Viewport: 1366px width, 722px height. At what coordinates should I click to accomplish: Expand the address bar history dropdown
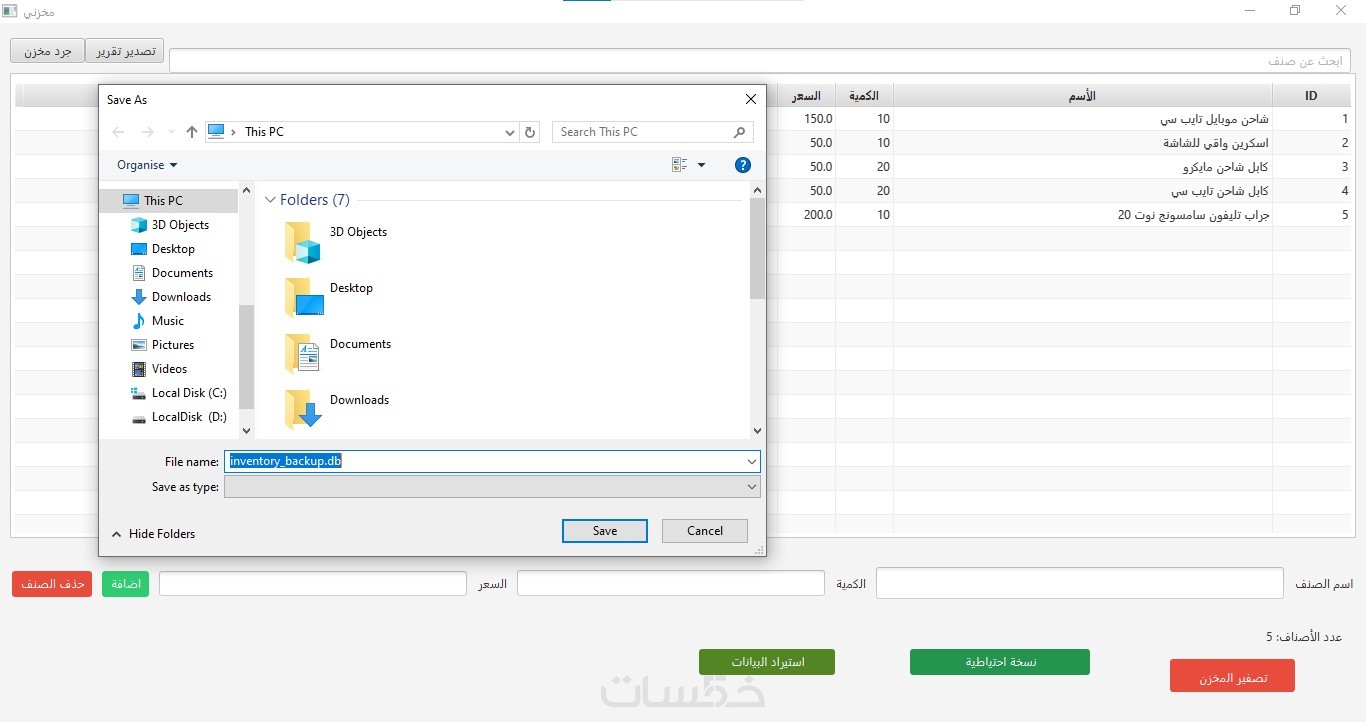point(509,132)
